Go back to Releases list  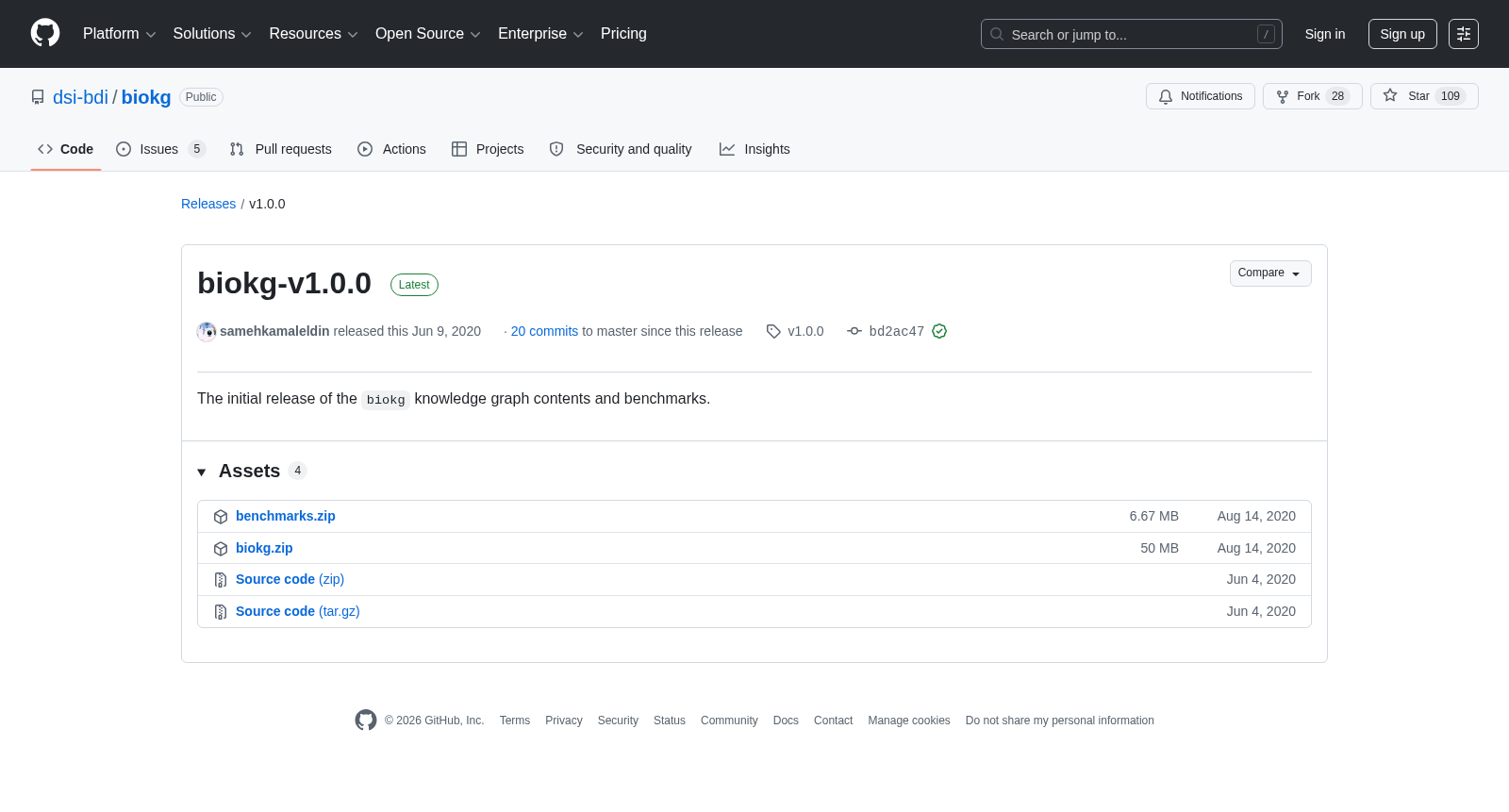[x=208, y=204]
